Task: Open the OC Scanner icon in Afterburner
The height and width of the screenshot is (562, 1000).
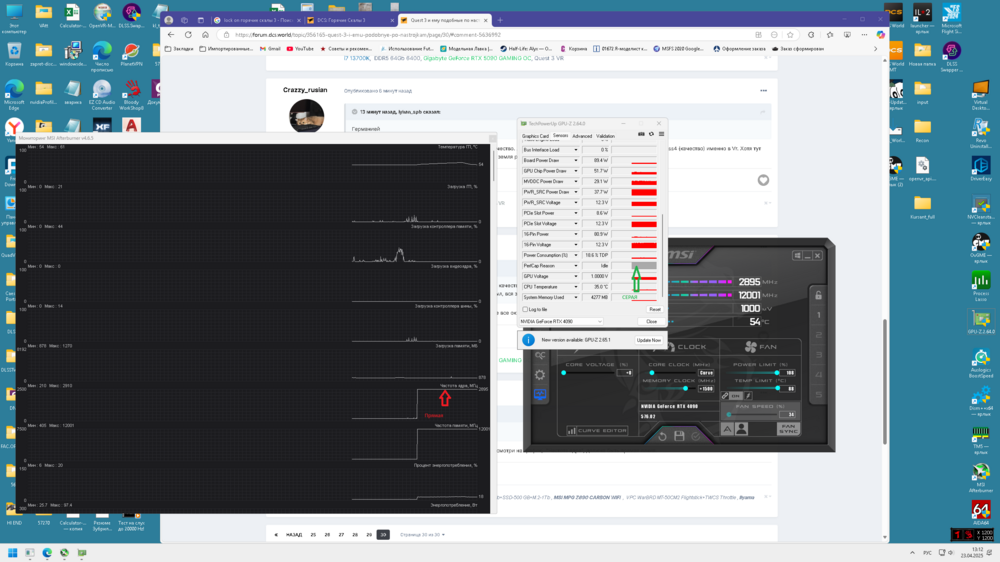Action: tap(540, 355)
